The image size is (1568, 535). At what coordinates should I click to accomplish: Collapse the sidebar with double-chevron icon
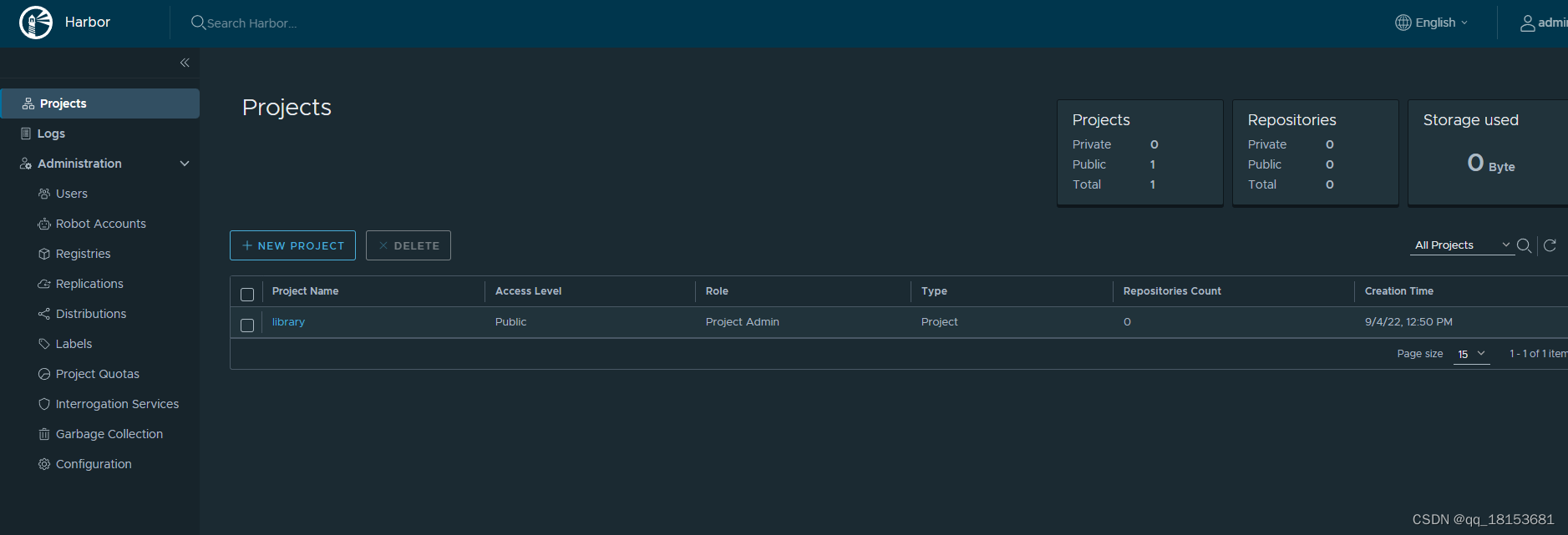185,63
